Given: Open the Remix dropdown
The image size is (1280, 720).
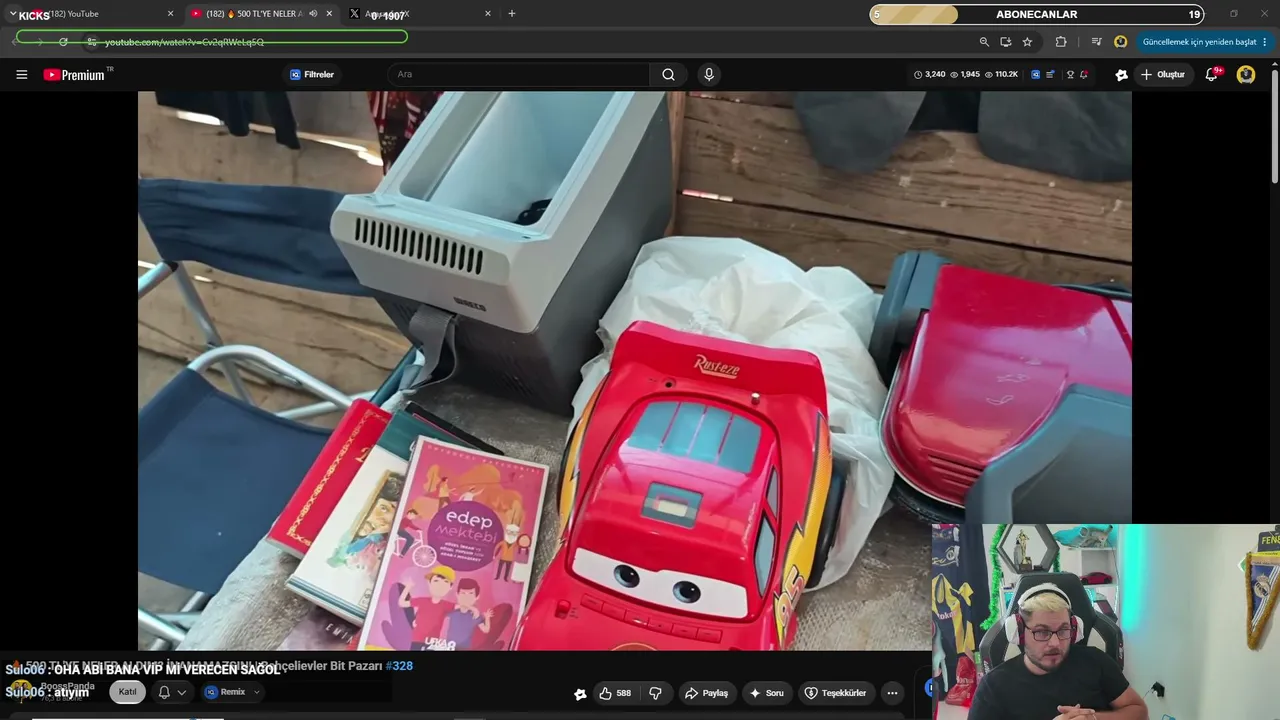Looking at the screenshot, I should pyautogui.click(x=233, y=692).
